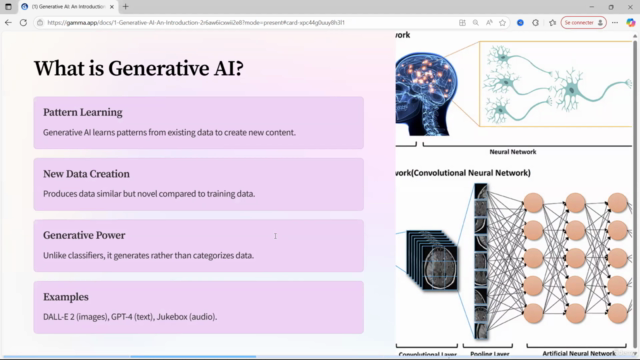The width and height of the screenshot is (640, 360).
Task: Open the Settings and more ellipsis menu
Action: (615, 22)
